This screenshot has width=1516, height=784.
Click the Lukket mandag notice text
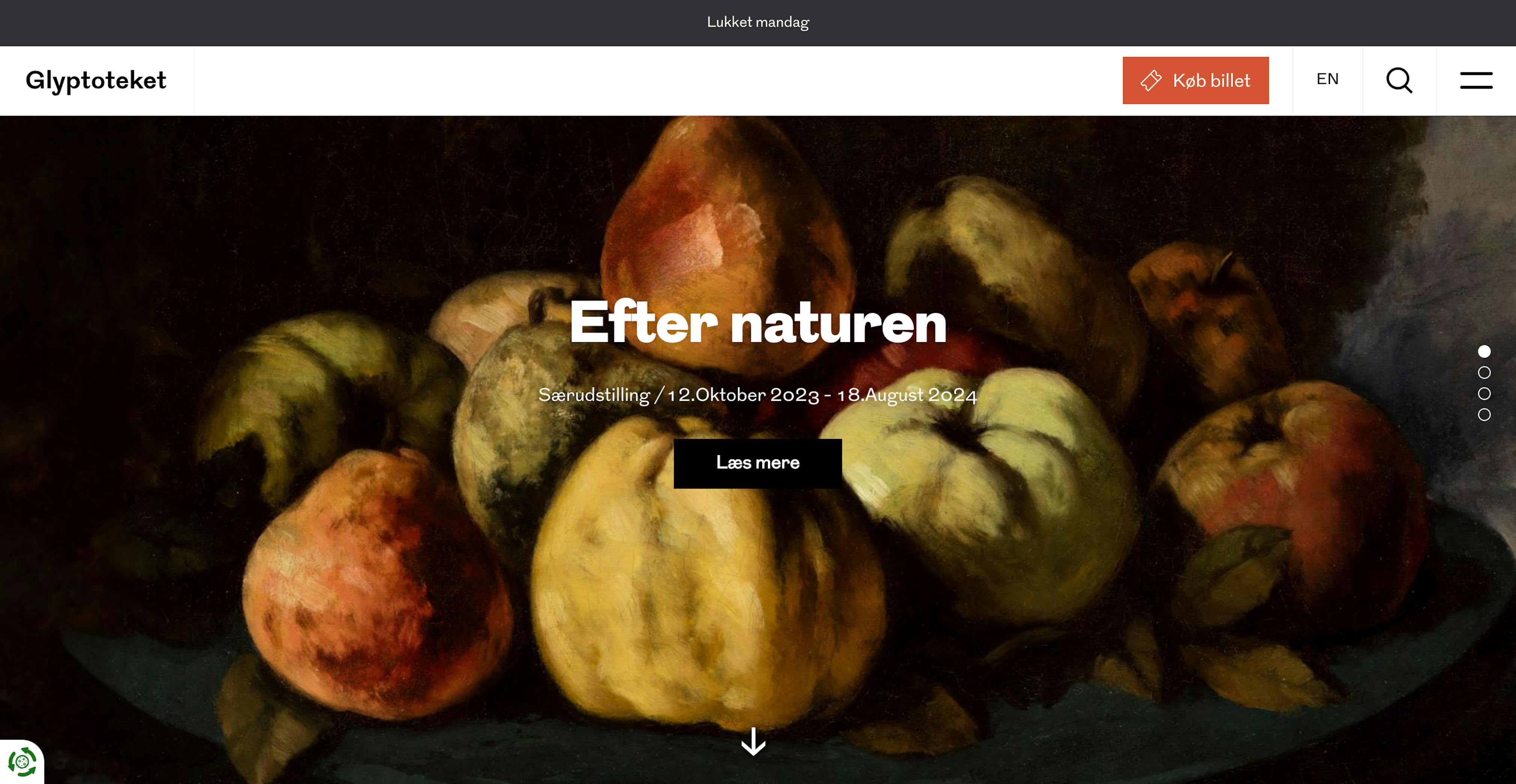coord(758,23)
